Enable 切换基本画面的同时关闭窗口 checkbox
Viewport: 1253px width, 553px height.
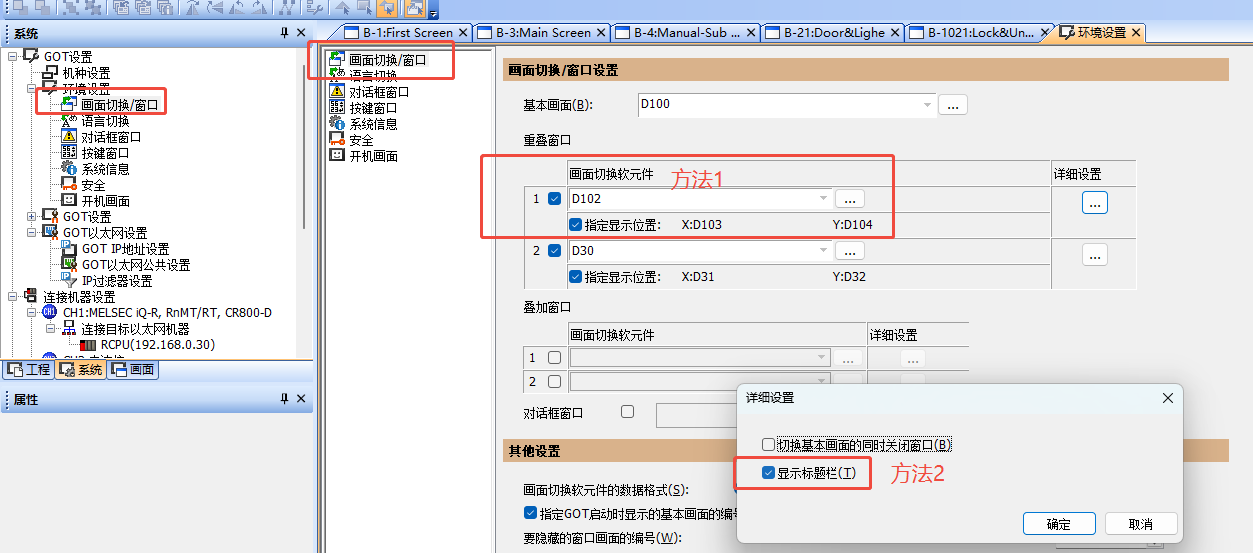click(768, 445)
